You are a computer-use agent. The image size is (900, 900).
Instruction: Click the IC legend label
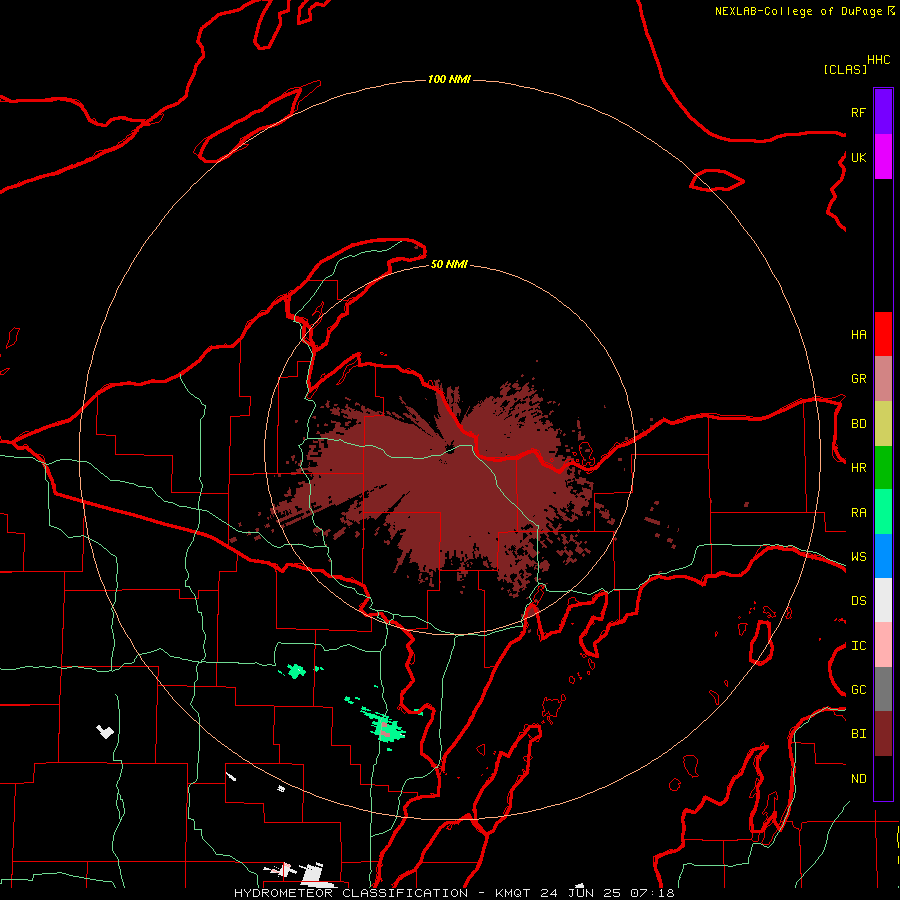pos(858,646)
